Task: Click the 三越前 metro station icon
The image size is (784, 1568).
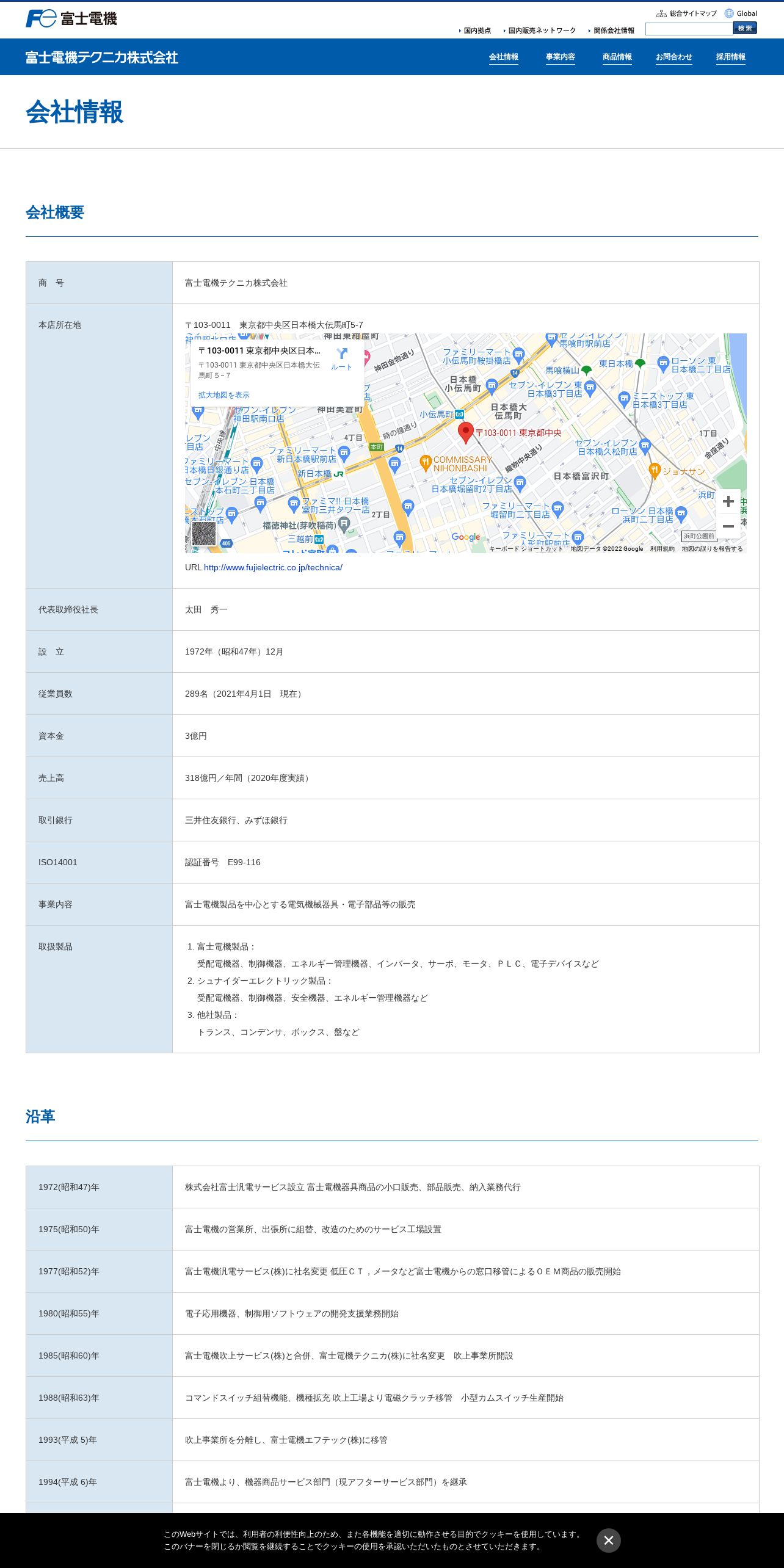Action: point(319,539)
